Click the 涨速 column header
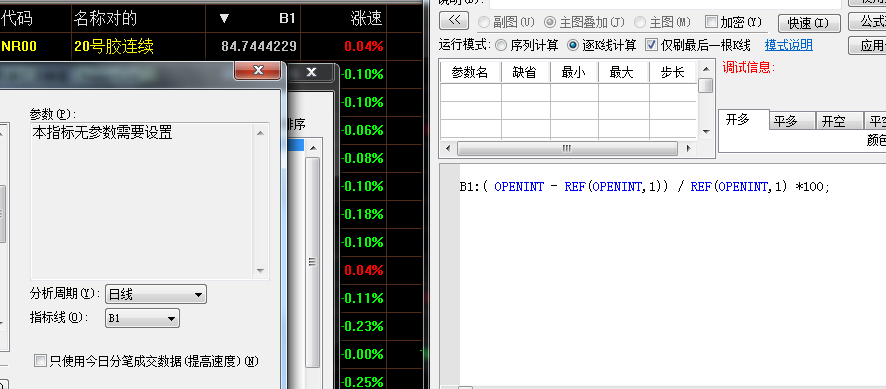Viewport: 886px width, 389px height. point(366,19)
